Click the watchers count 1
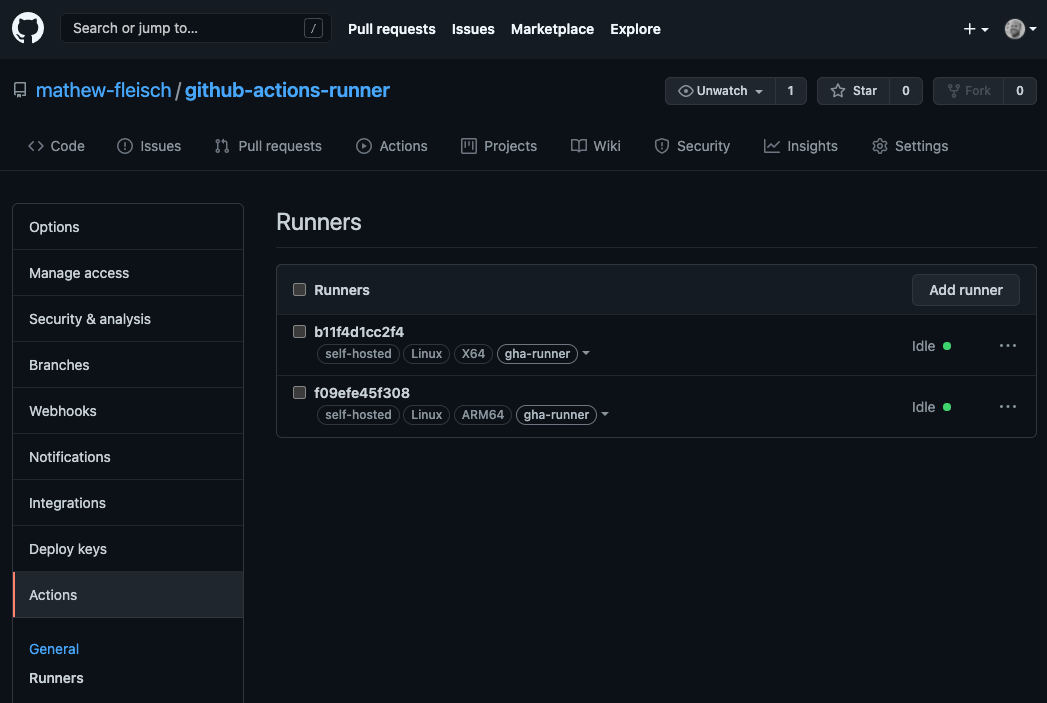Viewport: 1047px width, 703px height. tap(791, 91)
